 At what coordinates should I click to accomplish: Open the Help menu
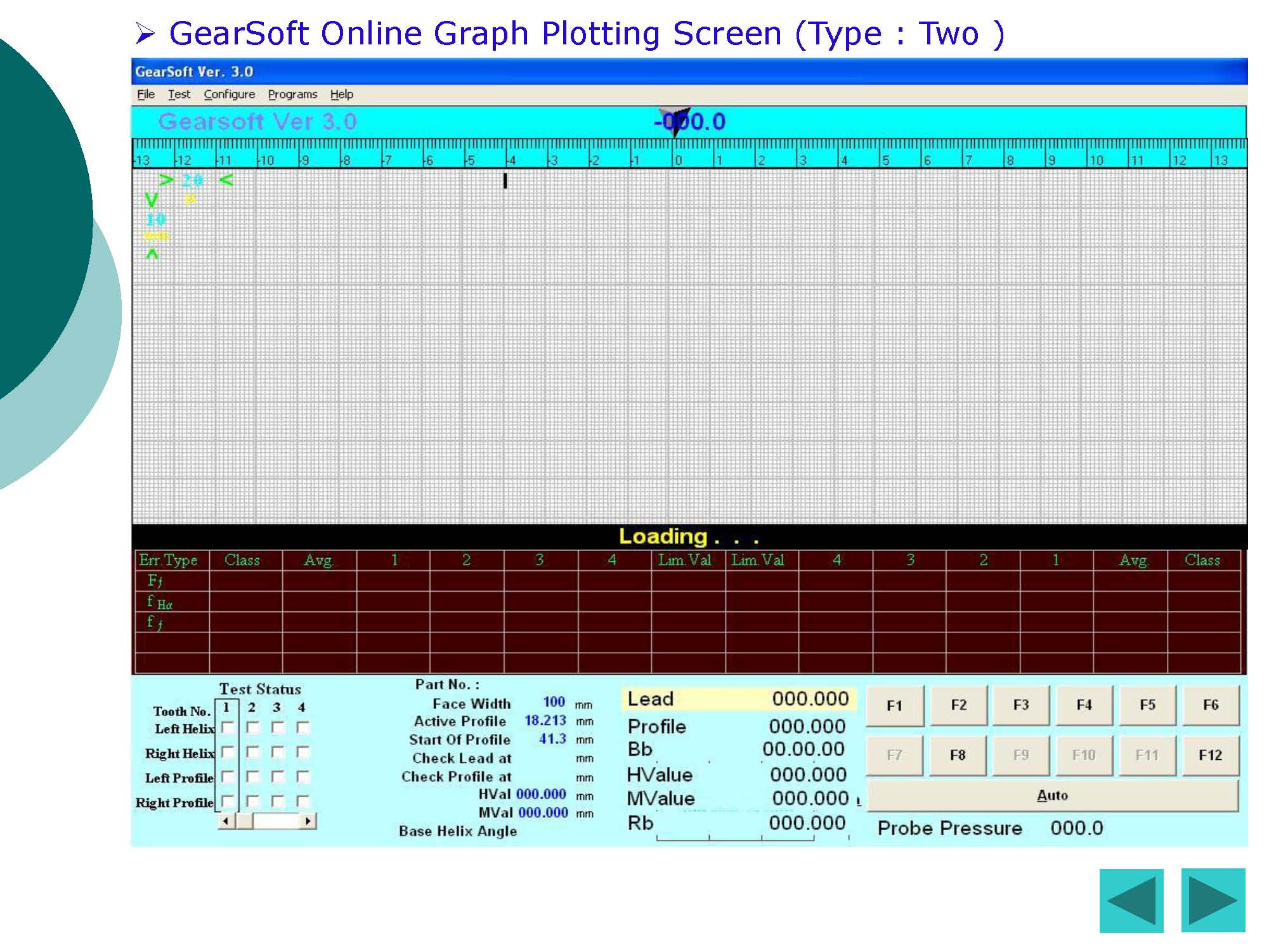point(342,95)
